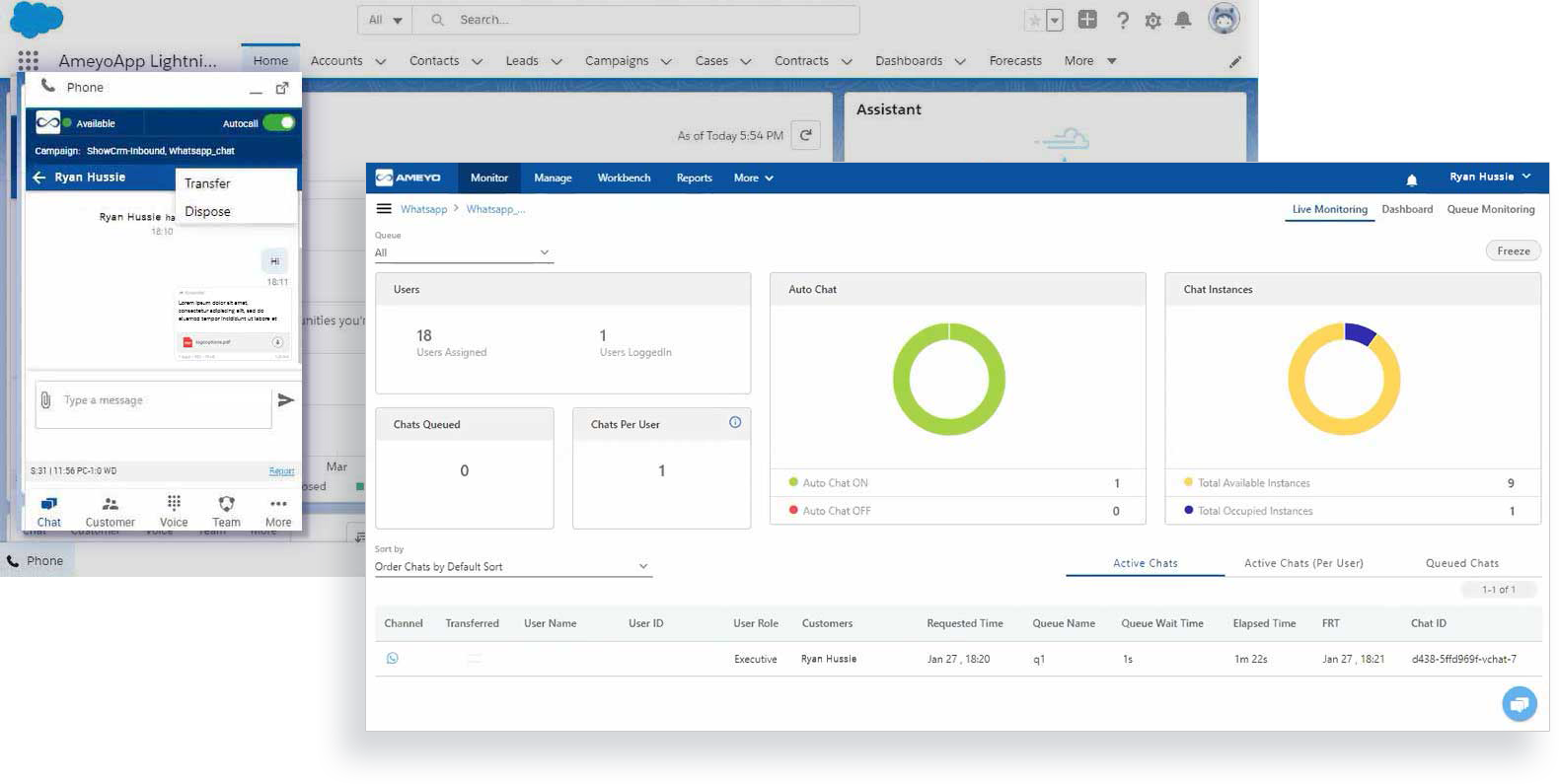This screenshot has width=1559, height=784.
Task: Open the Ameyo Manage tab
Action: click(553, 178)
